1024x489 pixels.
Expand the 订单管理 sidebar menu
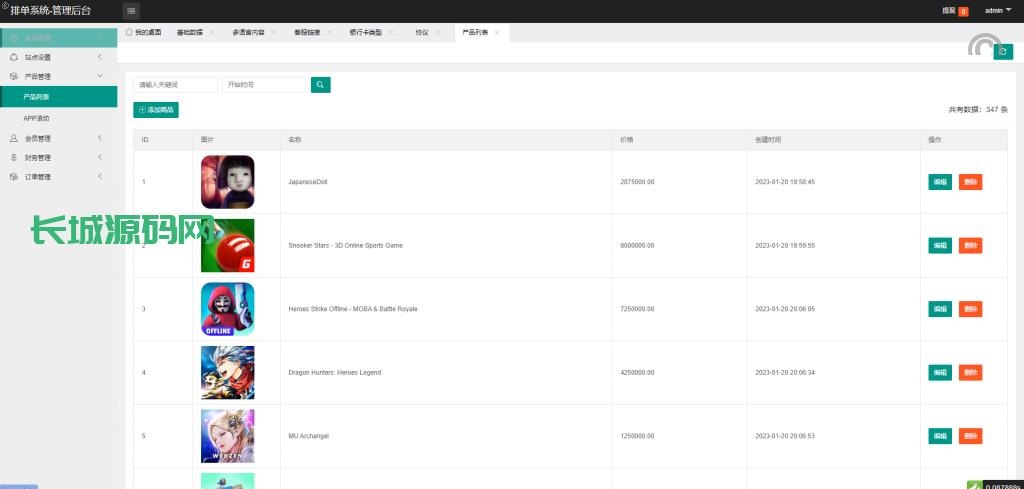100,177
